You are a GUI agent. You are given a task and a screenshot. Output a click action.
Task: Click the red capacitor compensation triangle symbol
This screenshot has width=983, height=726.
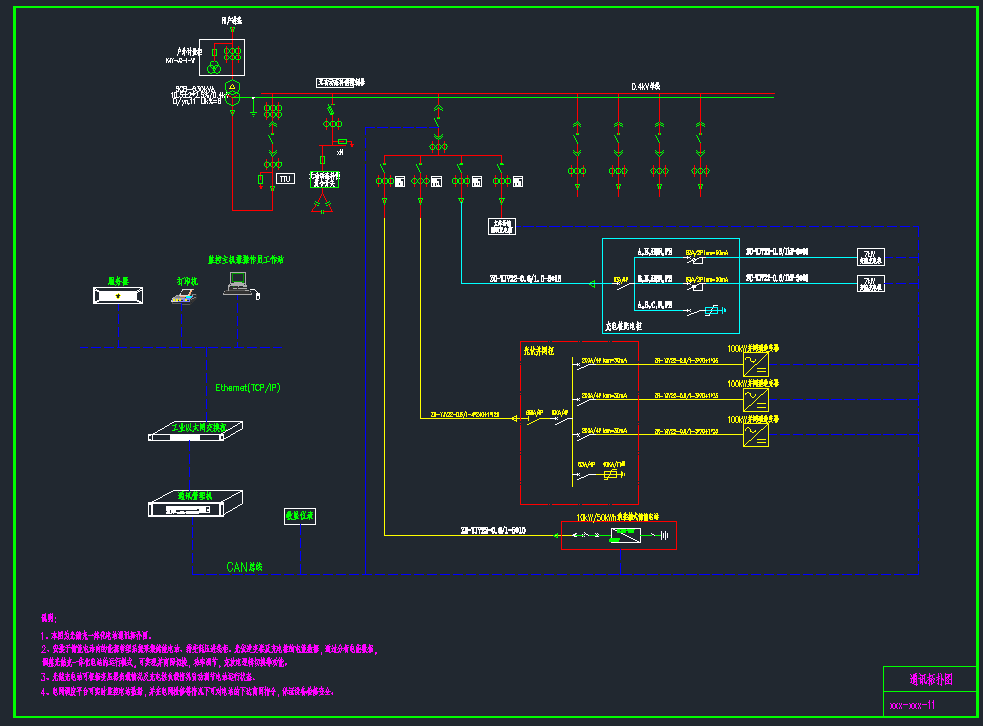tap(323, 204)
